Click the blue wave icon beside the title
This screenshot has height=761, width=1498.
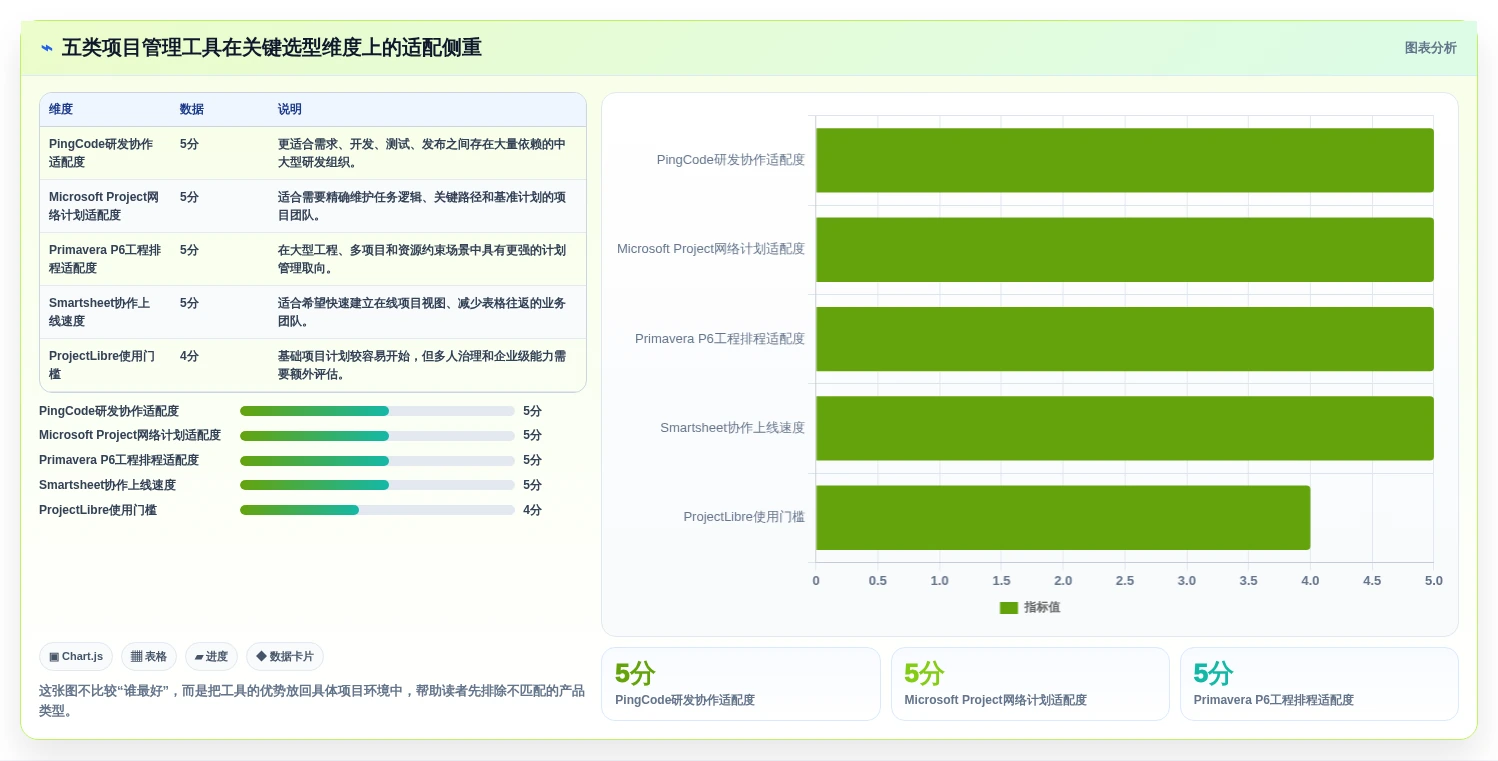coord(46,48)
